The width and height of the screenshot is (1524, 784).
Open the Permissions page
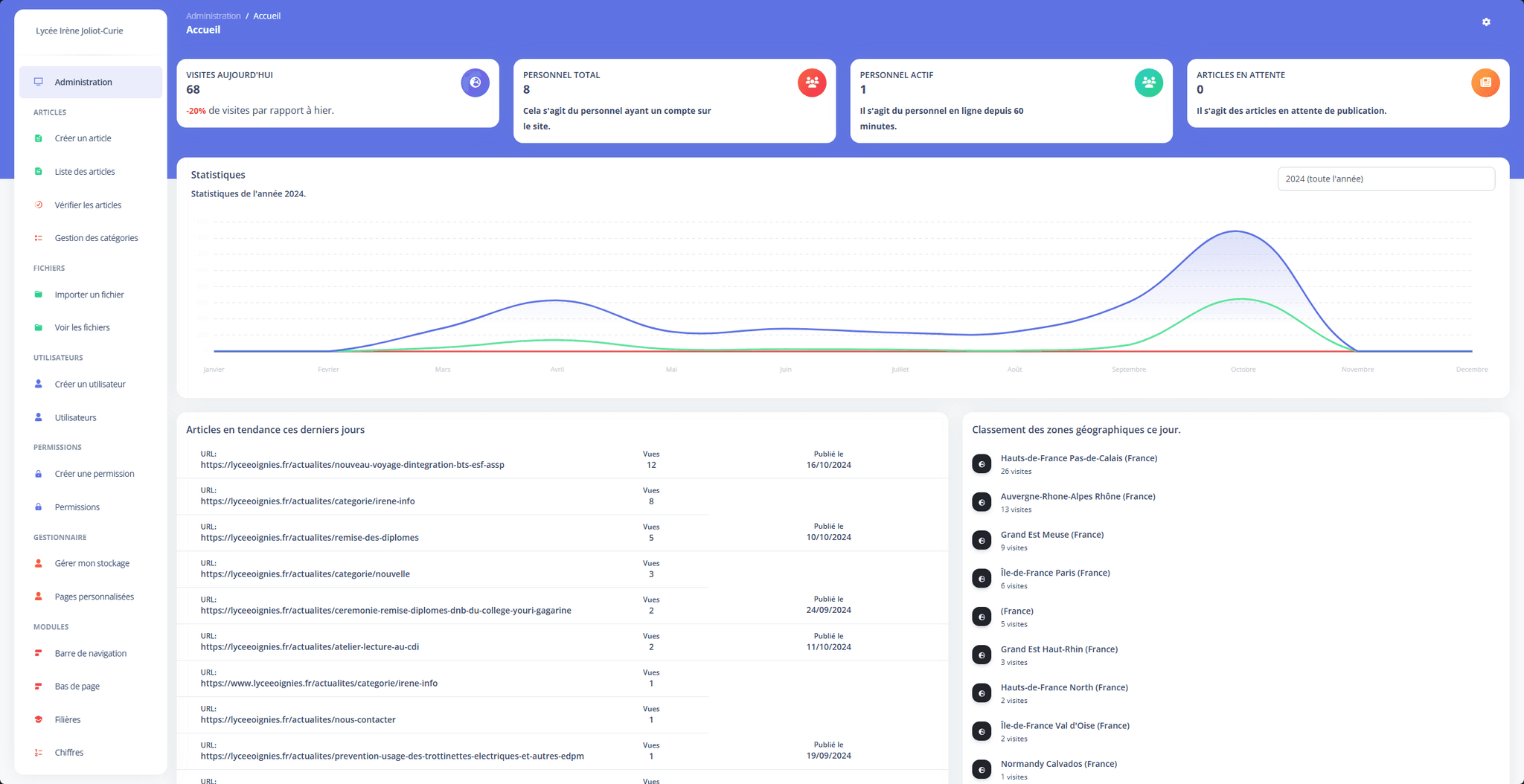click(77, 507)
